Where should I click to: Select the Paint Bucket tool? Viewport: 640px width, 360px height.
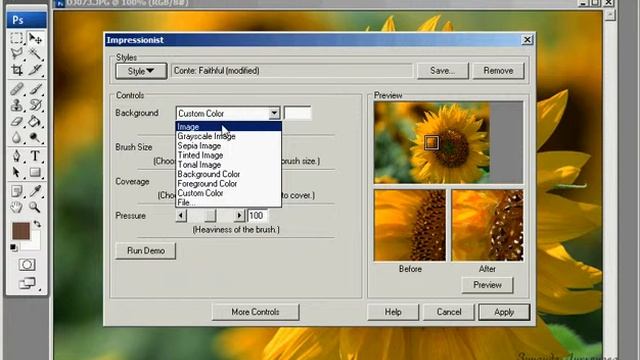pyautogui.click(x=36, y=121)
